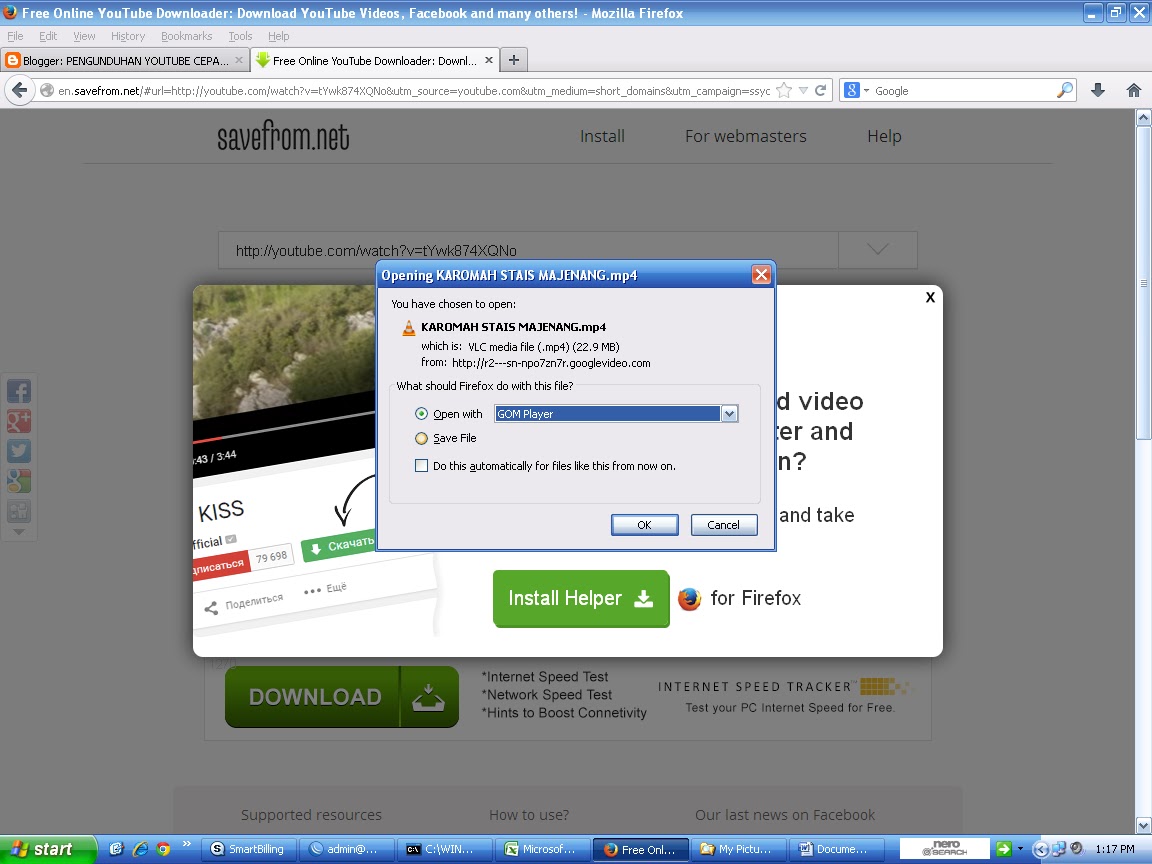The width and height of the screenshot is (1152, 864).
Task: Click Cancel in the Opening dialog
Action: tap(724, 525)
